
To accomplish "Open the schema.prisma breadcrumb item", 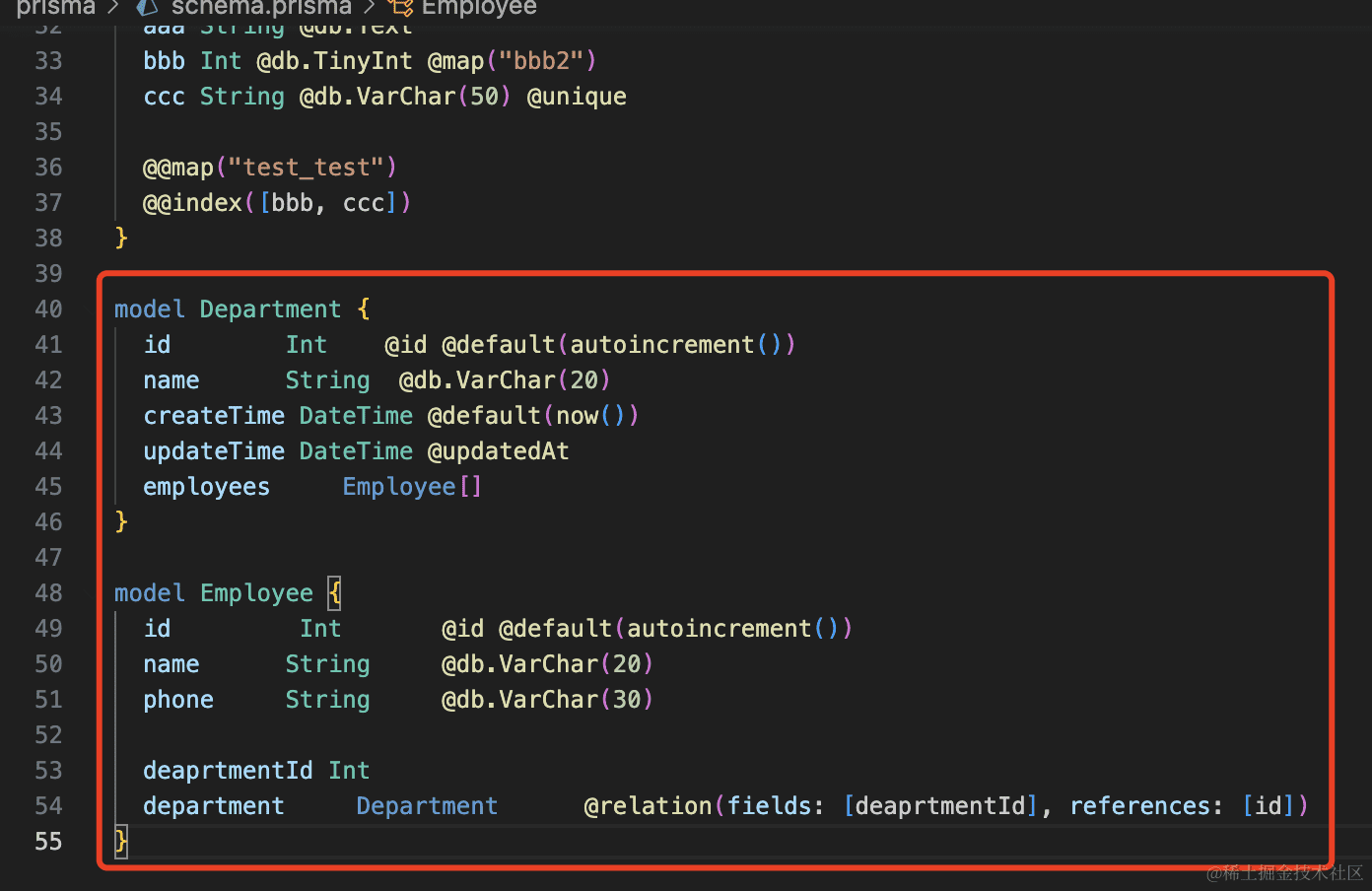I will pyautogui.click(x=261, y=7).
